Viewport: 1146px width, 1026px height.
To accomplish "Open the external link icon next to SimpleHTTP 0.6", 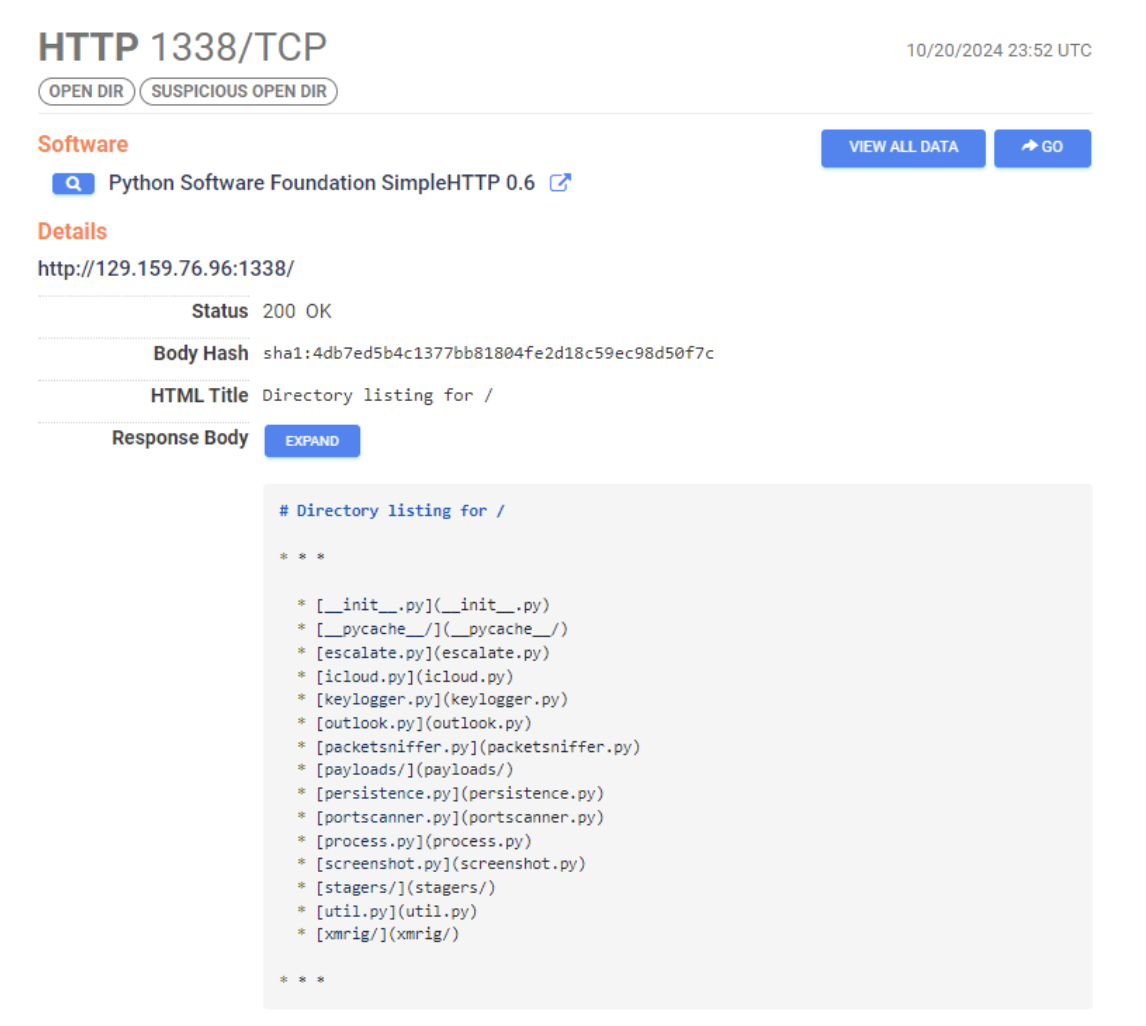I will 560,183.
